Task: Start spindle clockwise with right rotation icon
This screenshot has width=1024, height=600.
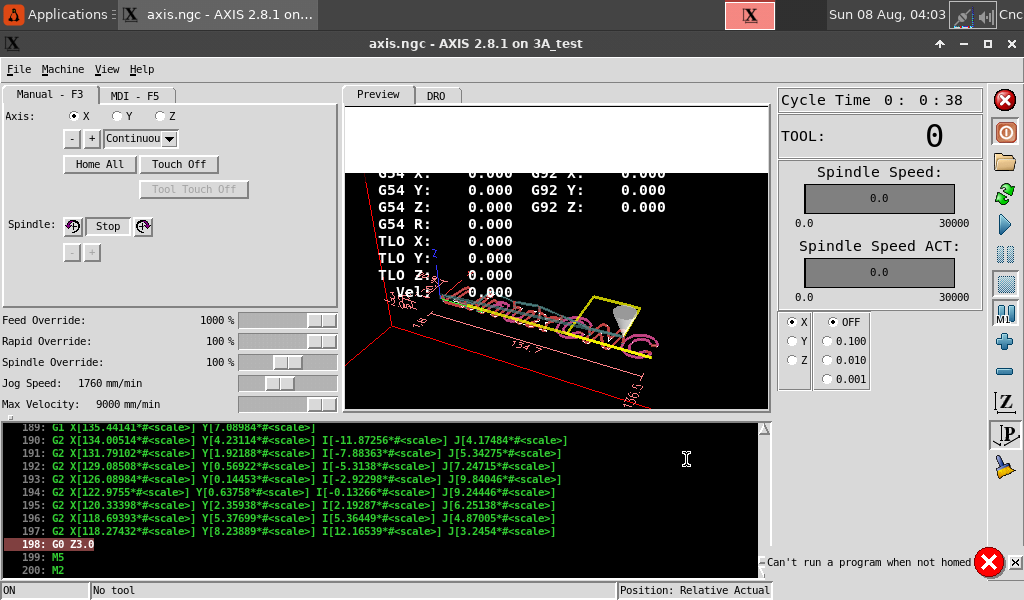Action: (x=143, y=227)
